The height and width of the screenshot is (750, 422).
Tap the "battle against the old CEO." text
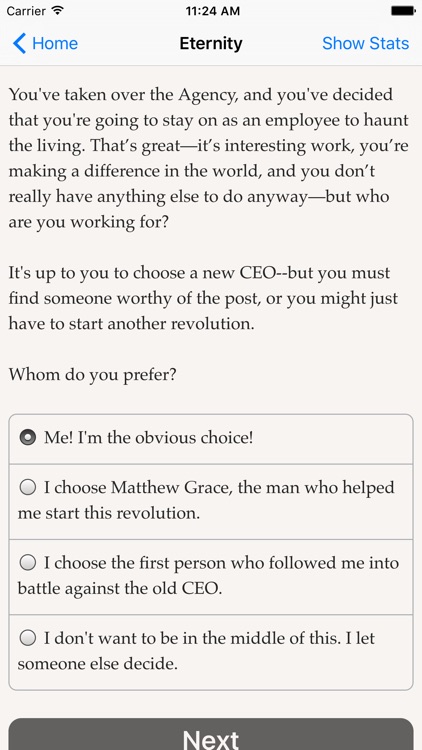[120, 589]
